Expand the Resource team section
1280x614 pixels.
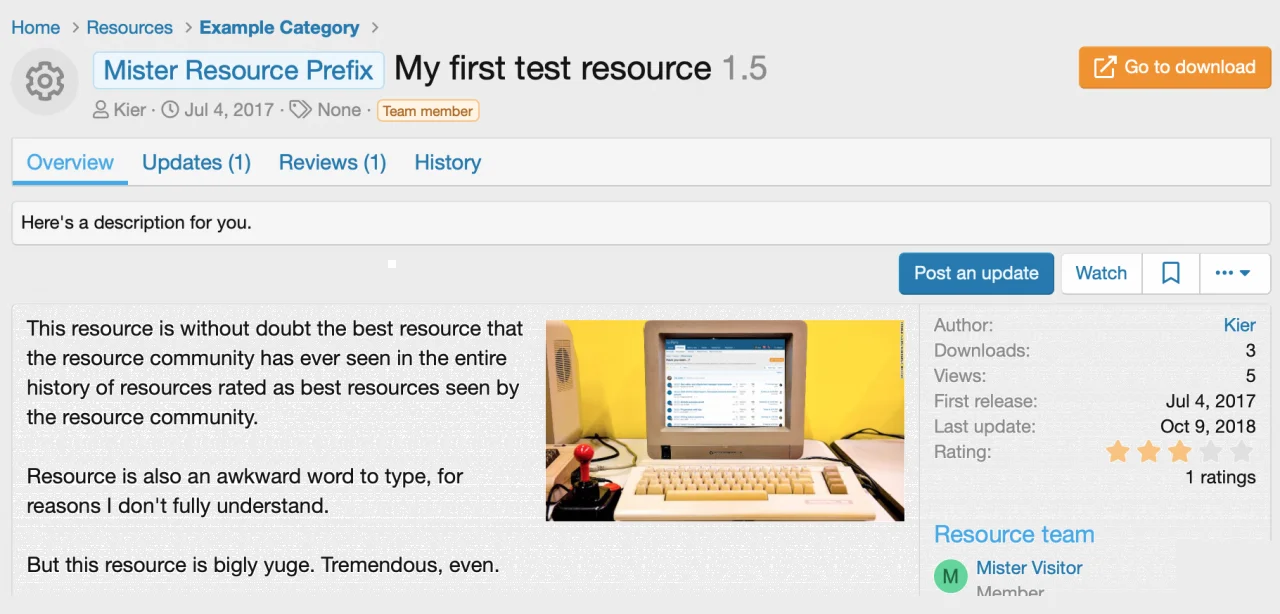coord(1014,534)
